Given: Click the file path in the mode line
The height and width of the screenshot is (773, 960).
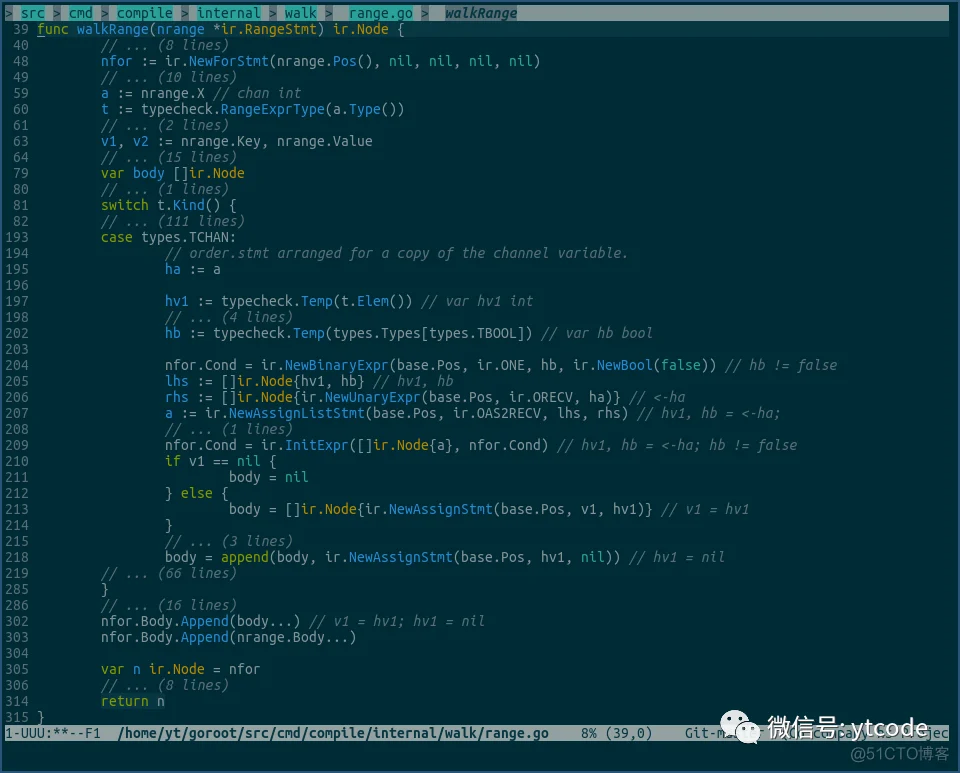Looking at the screenshot, I should (x=333, y=733).
